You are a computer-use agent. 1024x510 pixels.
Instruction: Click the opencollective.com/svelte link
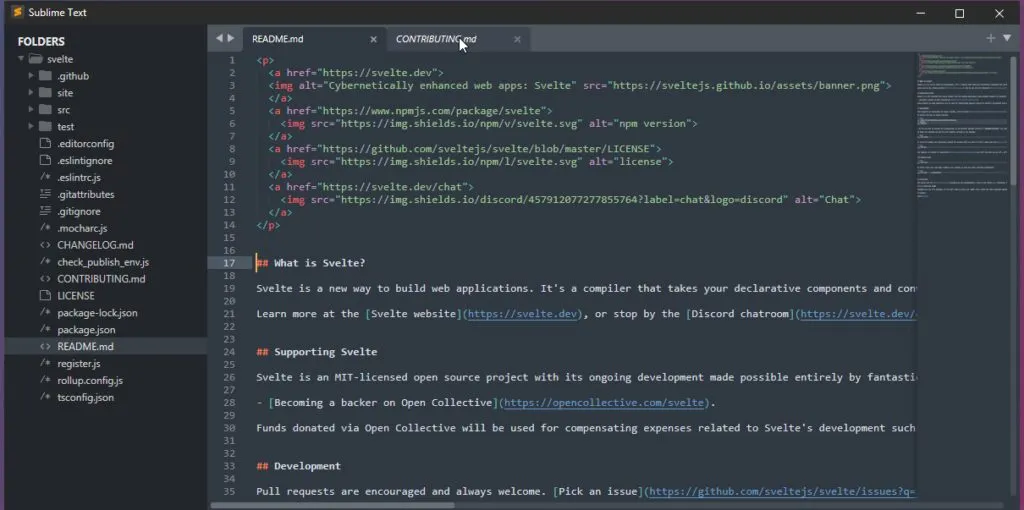point(604,403)
